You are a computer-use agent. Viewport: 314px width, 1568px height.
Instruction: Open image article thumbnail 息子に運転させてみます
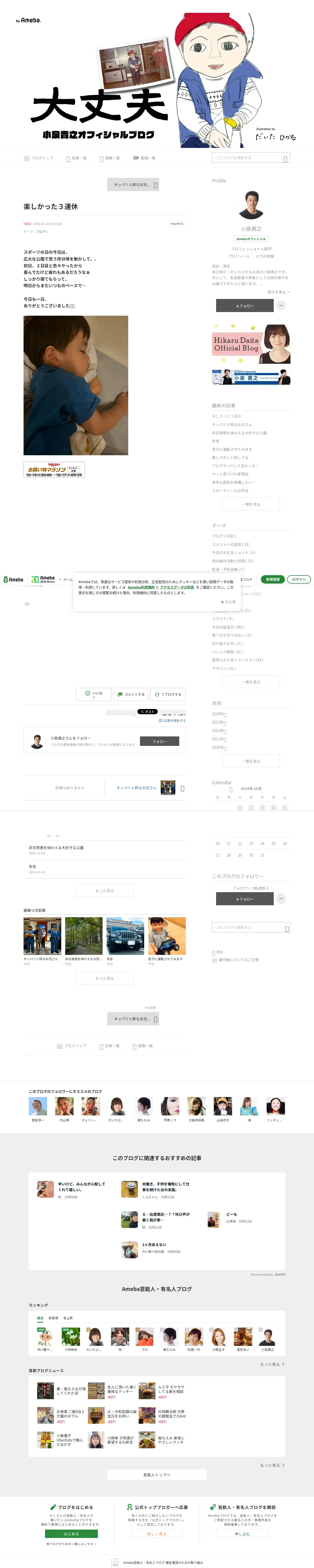click(x=166, y=936)
